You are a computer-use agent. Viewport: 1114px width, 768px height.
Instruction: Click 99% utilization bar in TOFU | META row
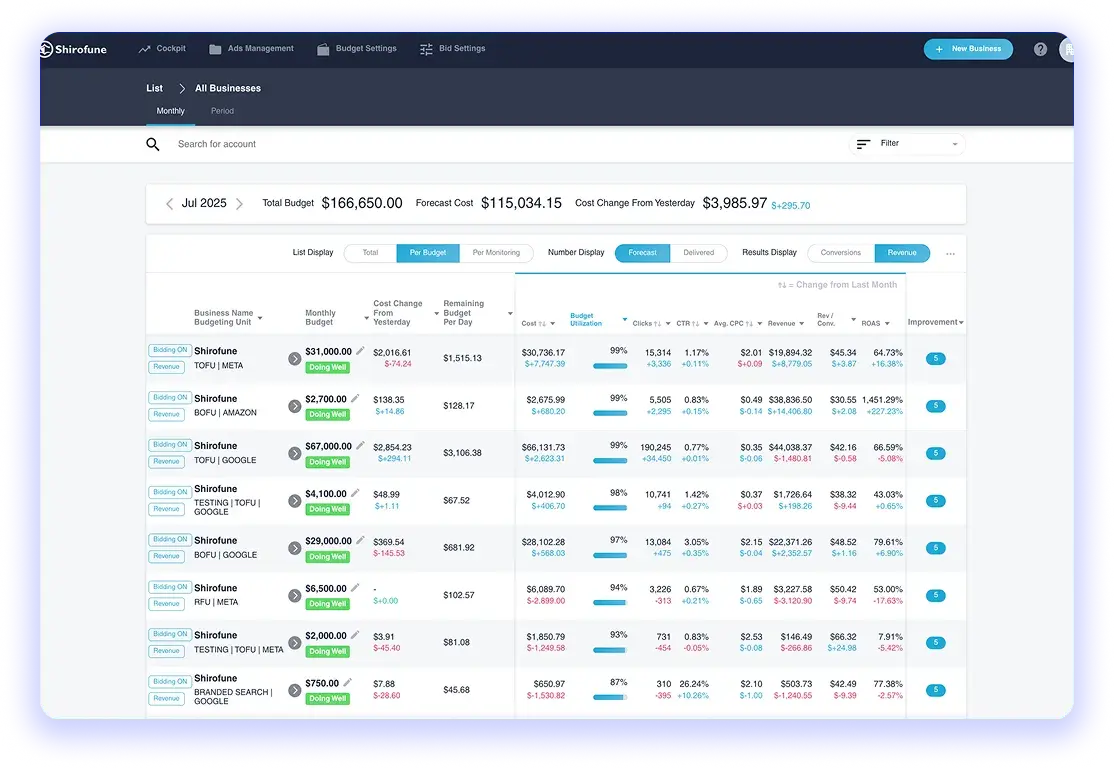click(610, 367)
